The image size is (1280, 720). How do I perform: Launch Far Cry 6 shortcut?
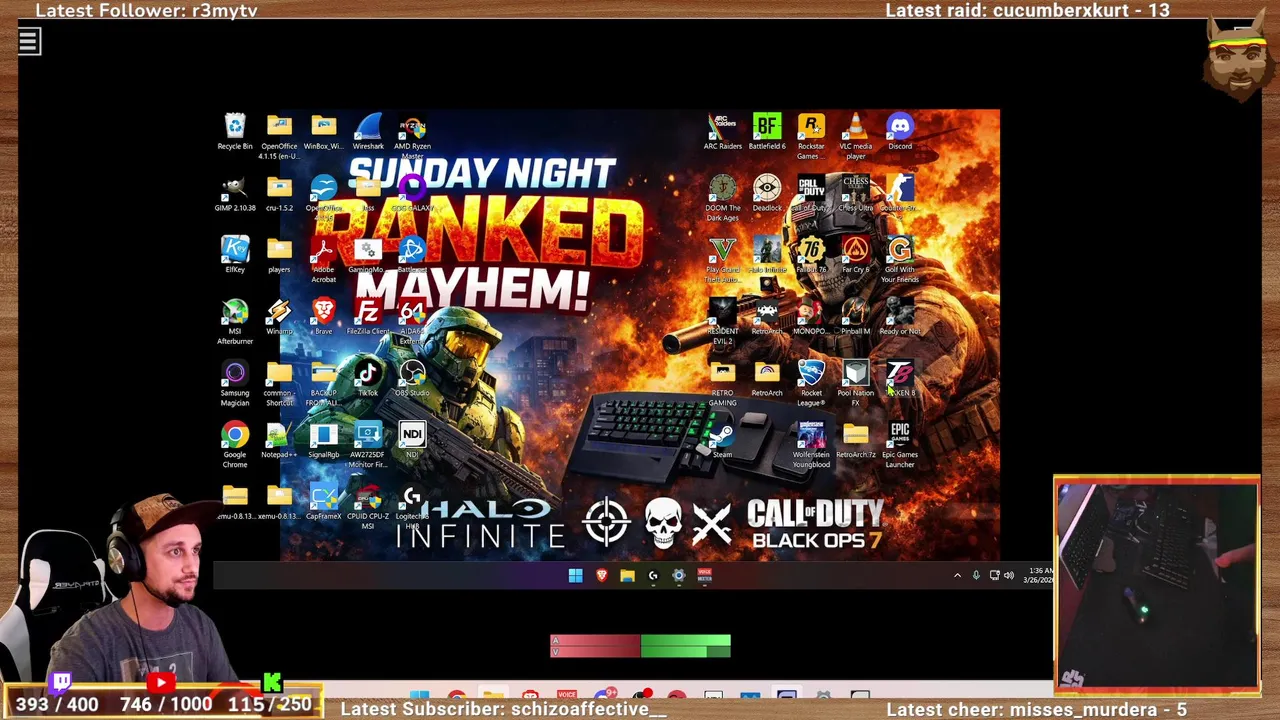click(855, 255)
